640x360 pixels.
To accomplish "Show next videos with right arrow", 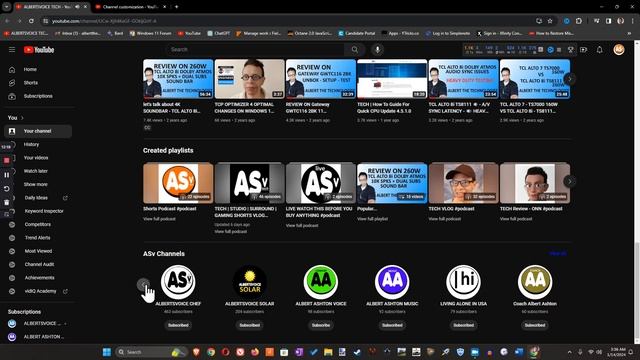I will tap(570, 79).
